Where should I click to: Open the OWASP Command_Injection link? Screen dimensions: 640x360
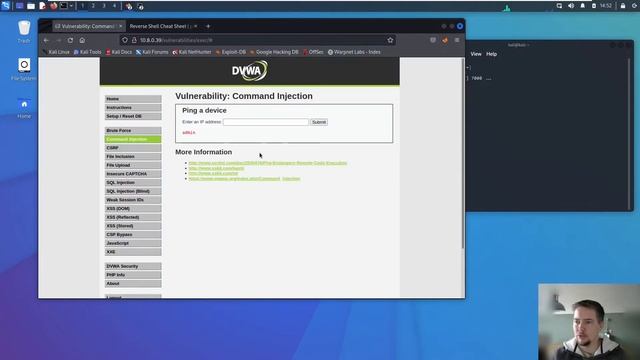coord(244,179)
